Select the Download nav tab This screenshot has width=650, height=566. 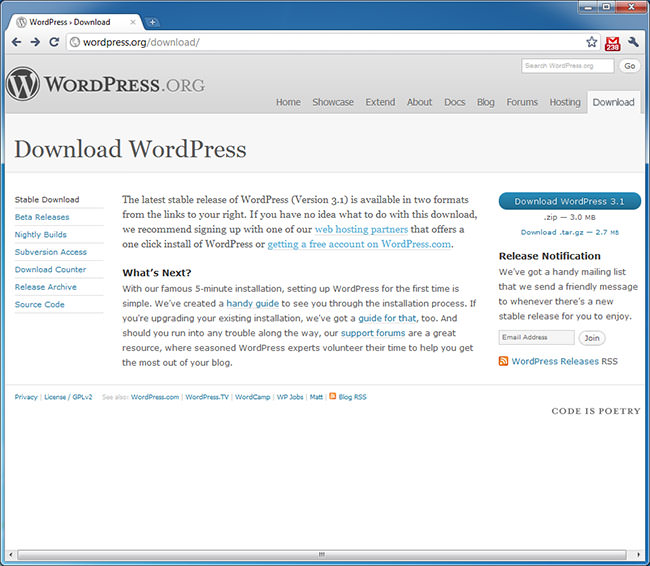tap(614, 102)
